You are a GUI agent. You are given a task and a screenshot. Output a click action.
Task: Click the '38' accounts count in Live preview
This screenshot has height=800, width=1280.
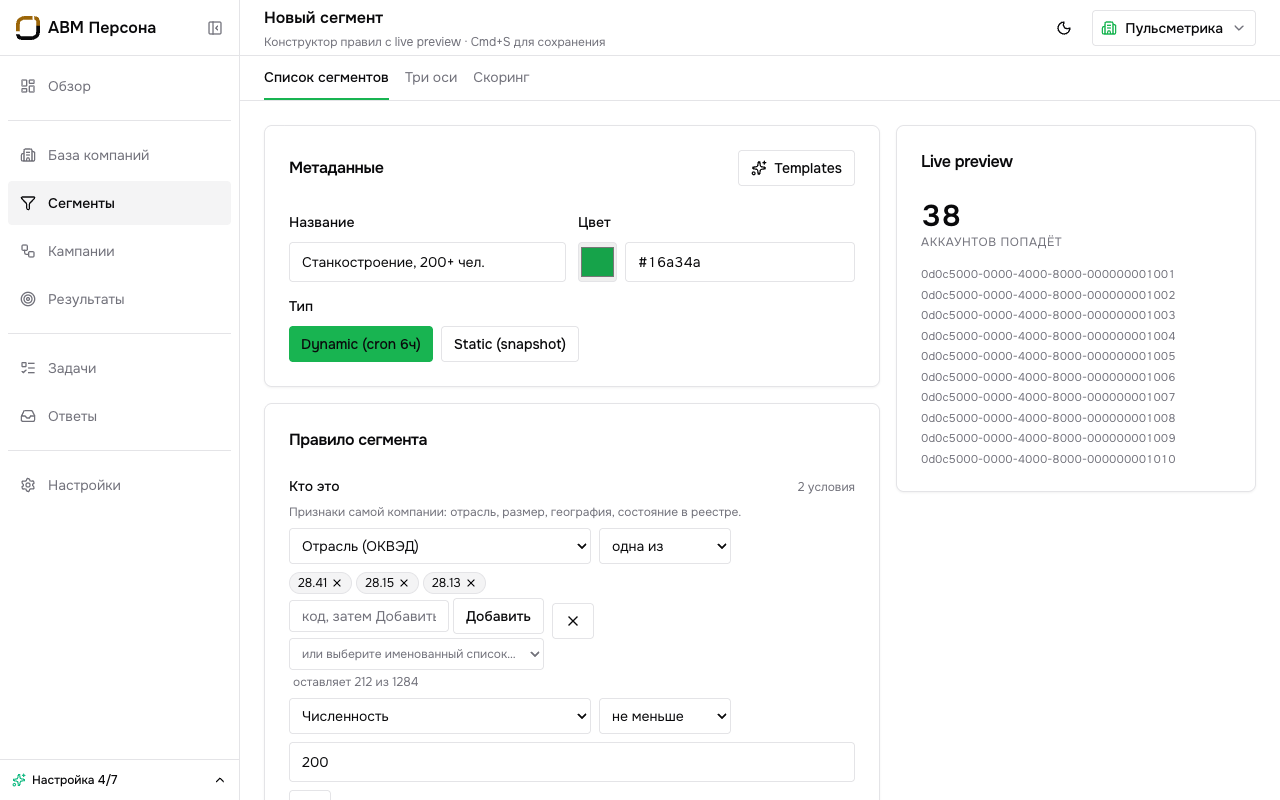coord(941,216)
